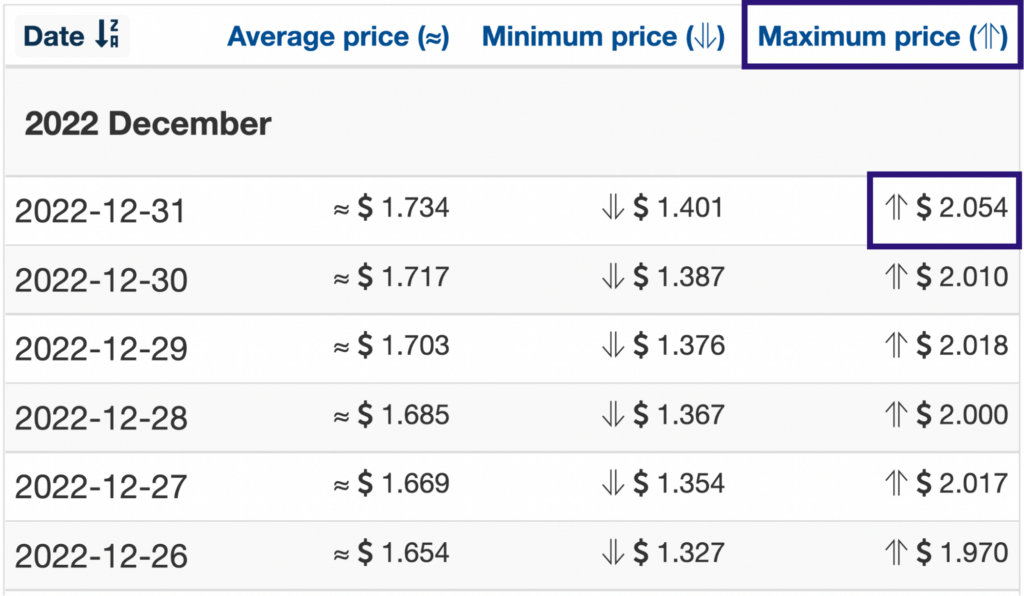Sort by Maximum price column header
This screenshot has height=596, width=1024.
pos(882,37)
